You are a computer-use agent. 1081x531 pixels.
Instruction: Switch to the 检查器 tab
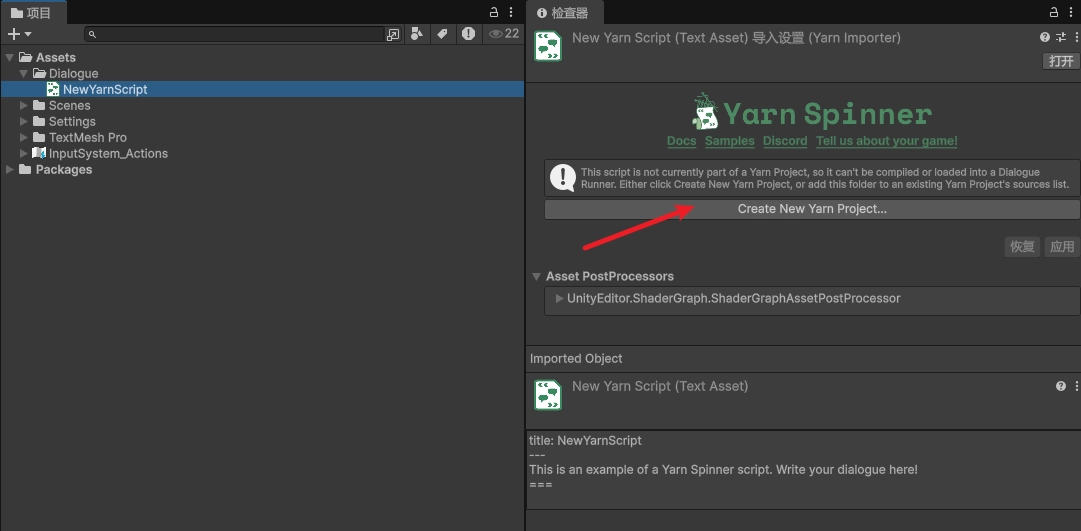coord(565,12)
